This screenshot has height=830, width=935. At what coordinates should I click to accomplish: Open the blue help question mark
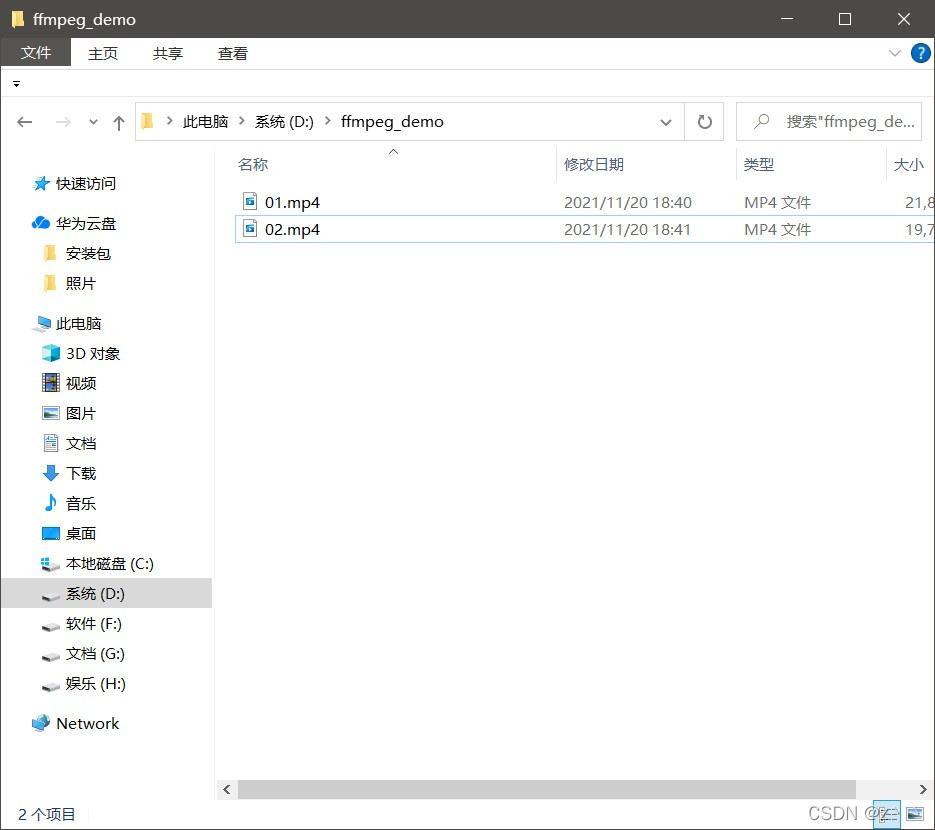(921, 53)
